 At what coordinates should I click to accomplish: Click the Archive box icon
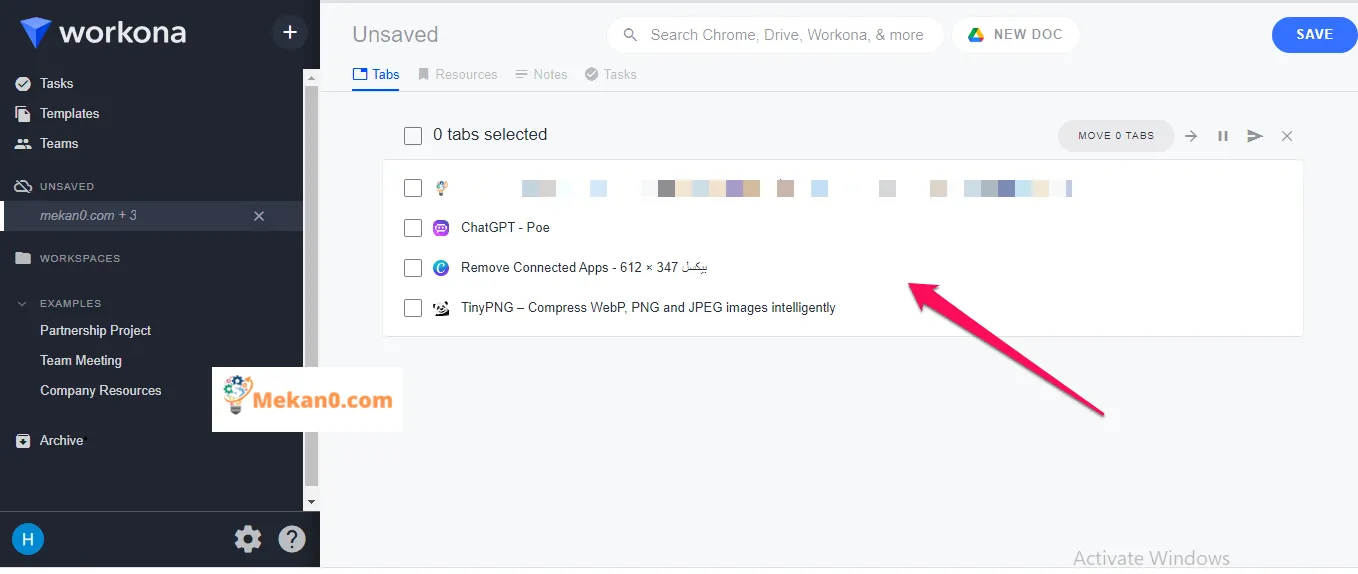click(x=23, y=441)
